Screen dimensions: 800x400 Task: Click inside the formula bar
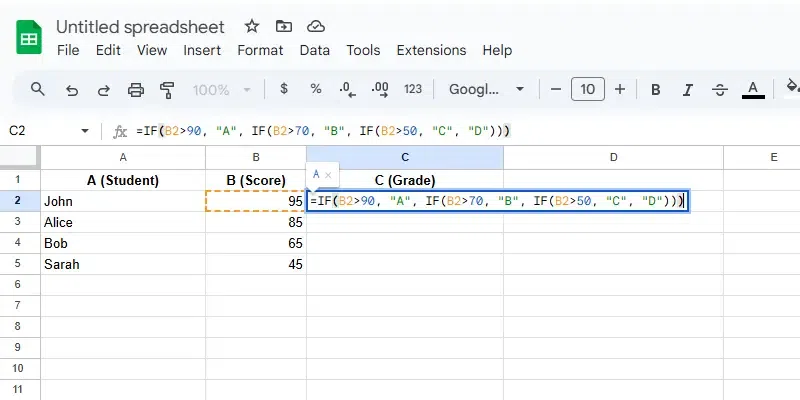465,131
